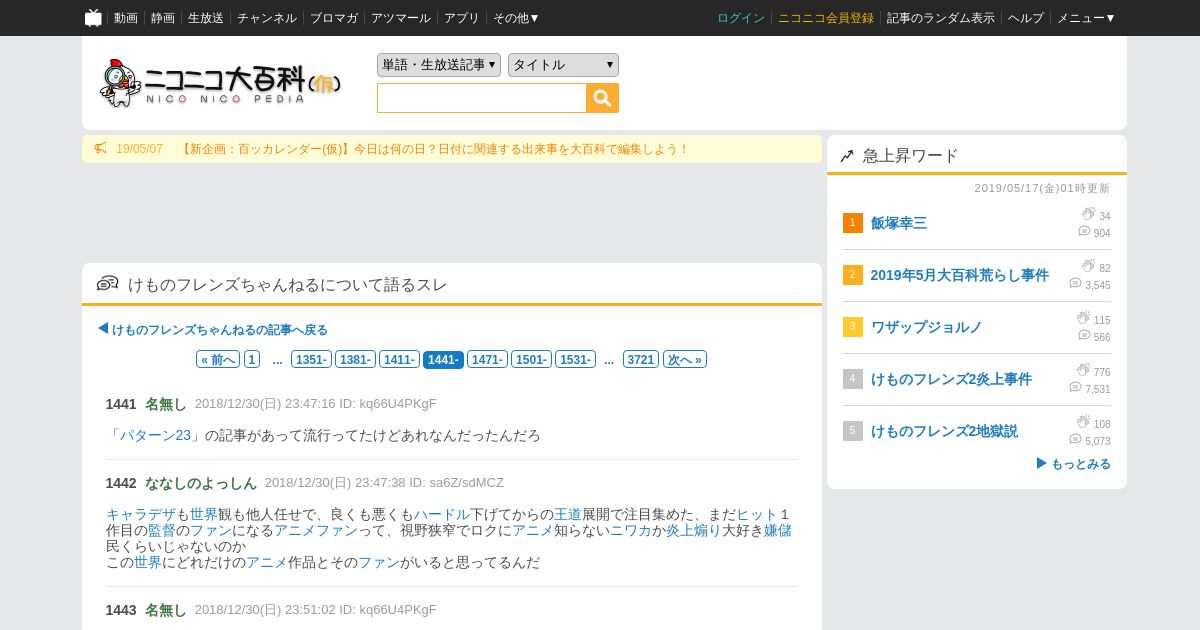The height and width of the screenshot is (630, 1200).
Task: Open ワザップジョルノ trending article
Action: [926, 327]
